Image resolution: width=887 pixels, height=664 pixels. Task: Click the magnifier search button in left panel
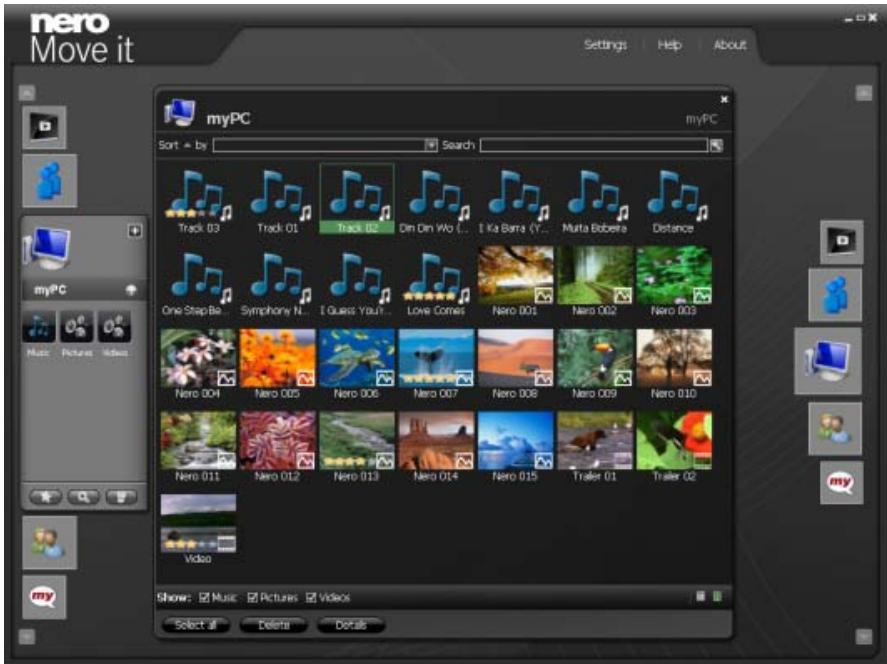pos(83,497)
